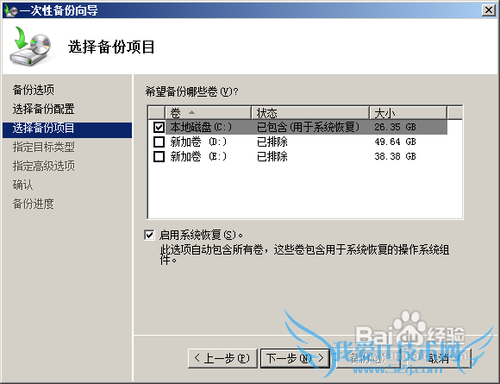Check the 新加卷 (E:) volume checkbox
Screen dimensions: 500x384
tap(159, 156)
